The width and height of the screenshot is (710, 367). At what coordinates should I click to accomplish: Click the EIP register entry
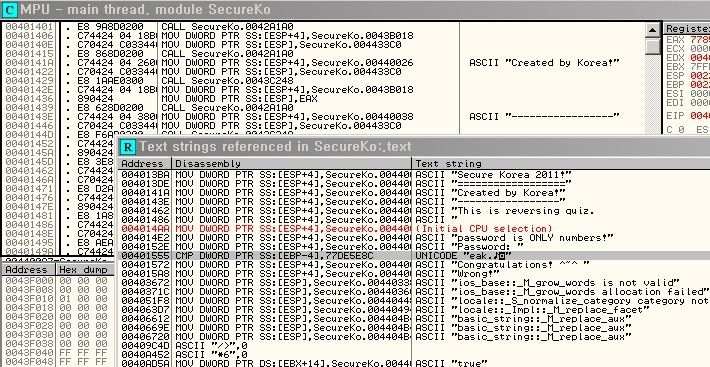coord(687,116)
